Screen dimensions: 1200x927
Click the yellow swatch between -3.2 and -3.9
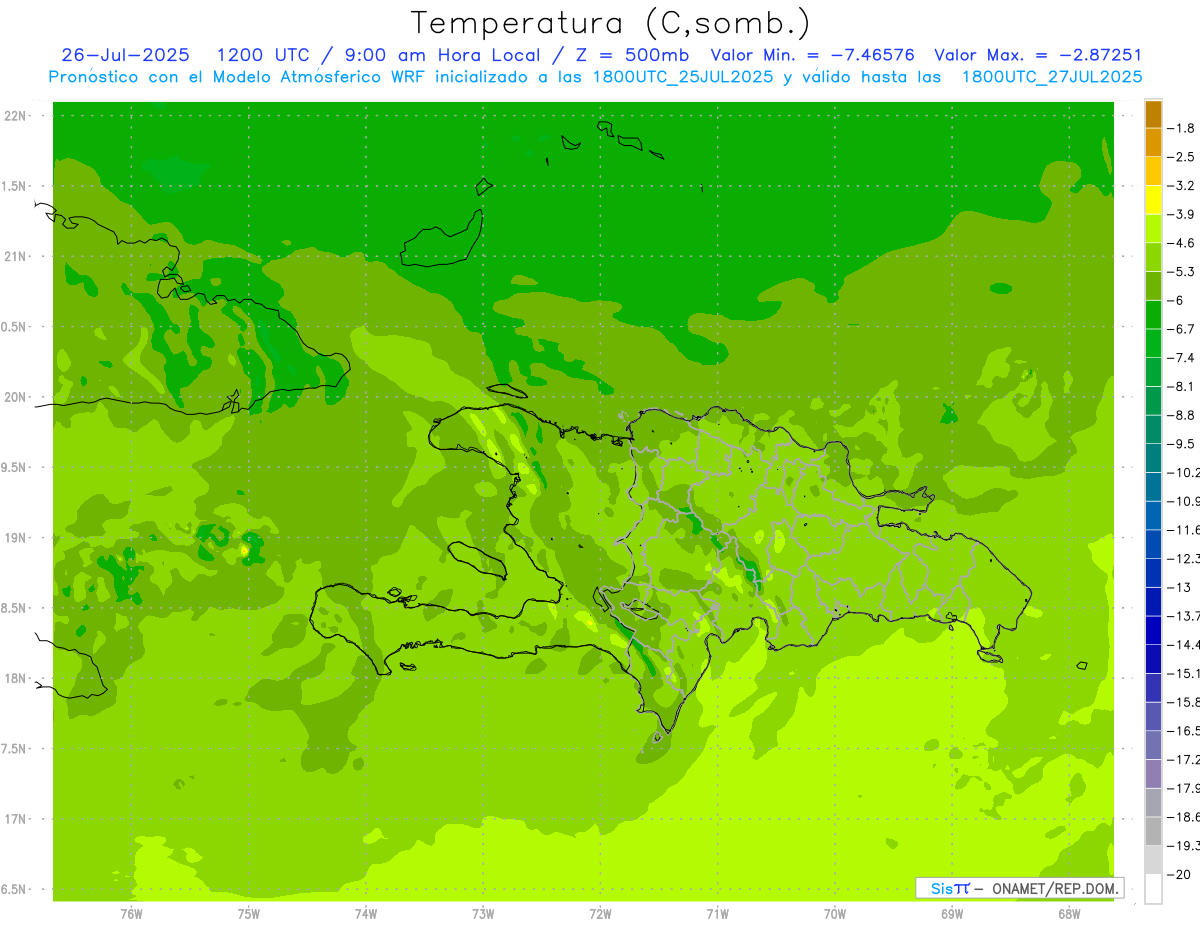[1153, 200]
